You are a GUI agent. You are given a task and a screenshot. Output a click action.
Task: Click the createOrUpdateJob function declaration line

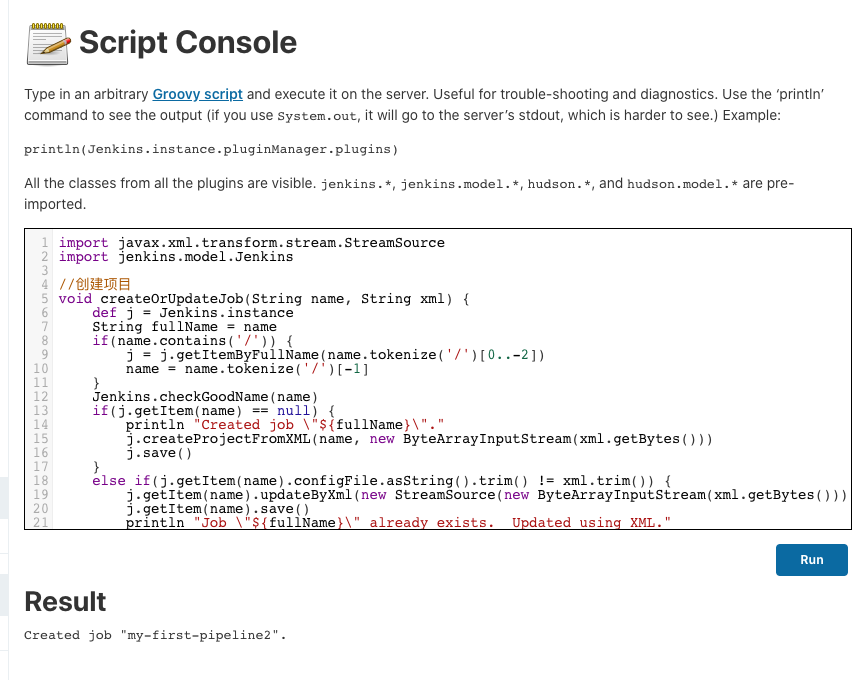click(x=270, y=298)
